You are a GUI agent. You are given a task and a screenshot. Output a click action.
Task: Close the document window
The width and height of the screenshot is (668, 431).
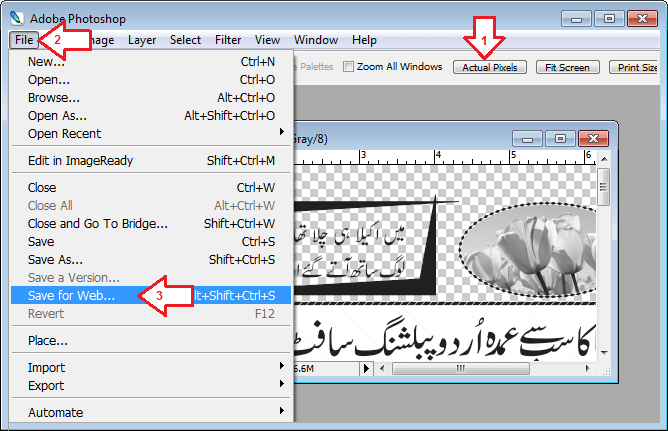click(593, 139)
